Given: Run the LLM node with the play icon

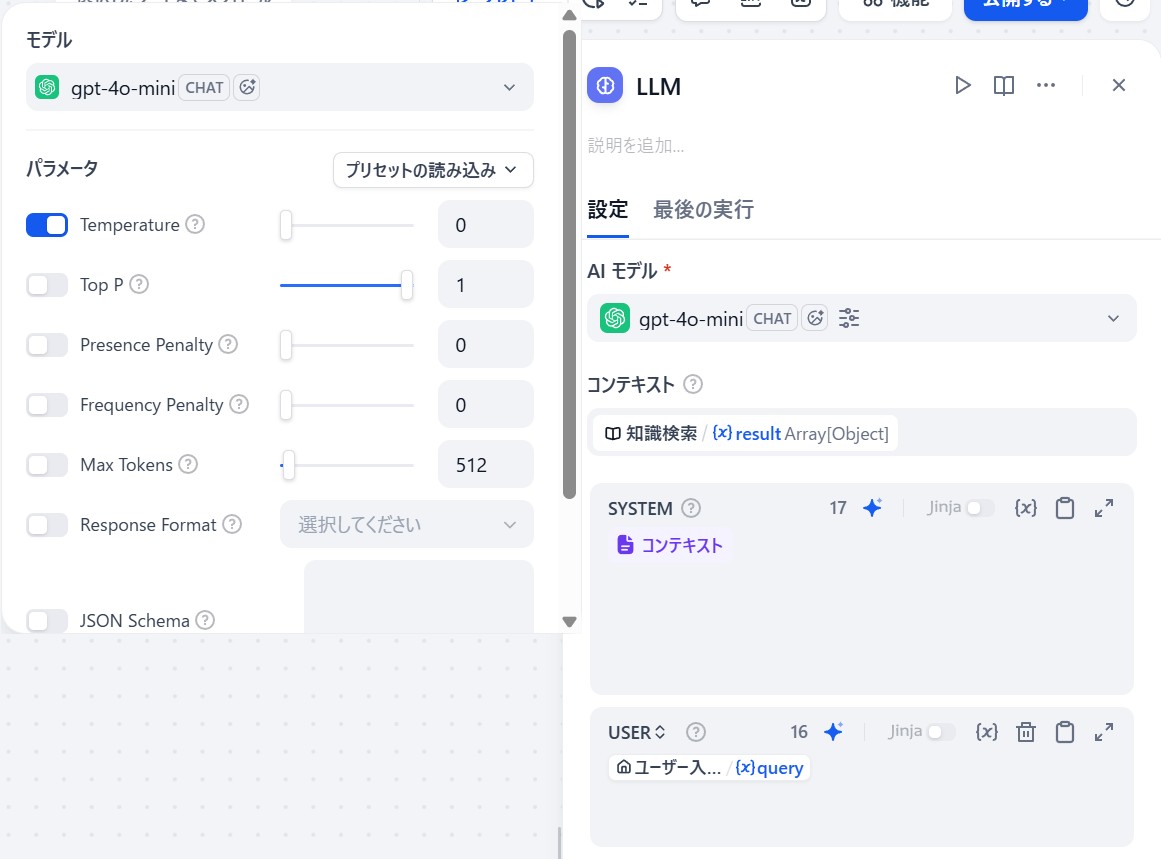Looking at the screenshot, I should pos(962,85).
